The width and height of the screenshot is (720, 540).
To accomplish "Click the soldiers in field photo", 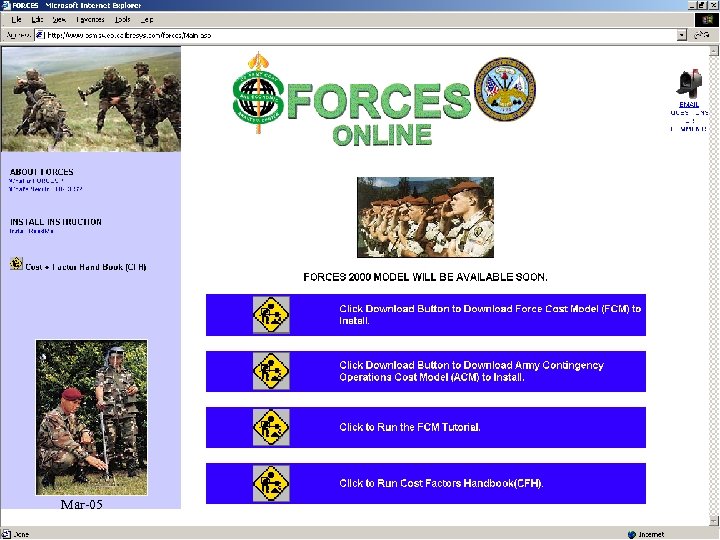I will (x=91, y=99).
